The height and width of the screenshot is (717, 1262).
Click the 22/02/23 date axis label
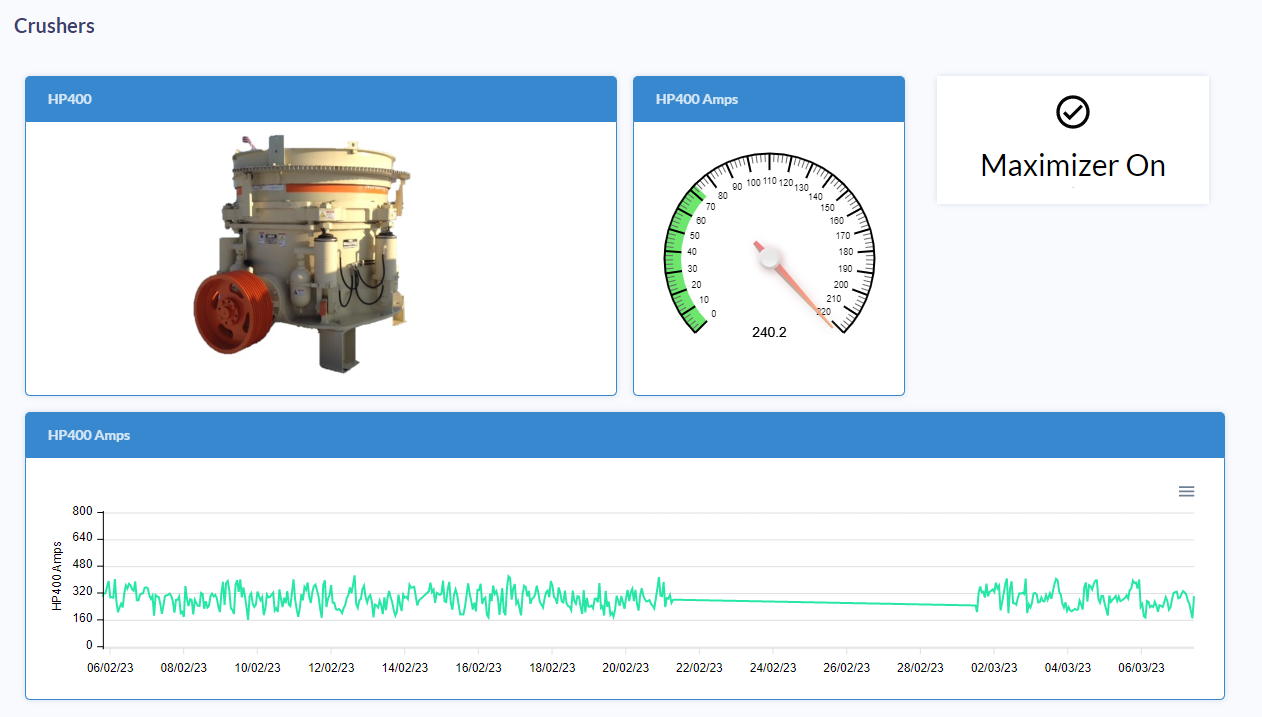tap(699, 667)
